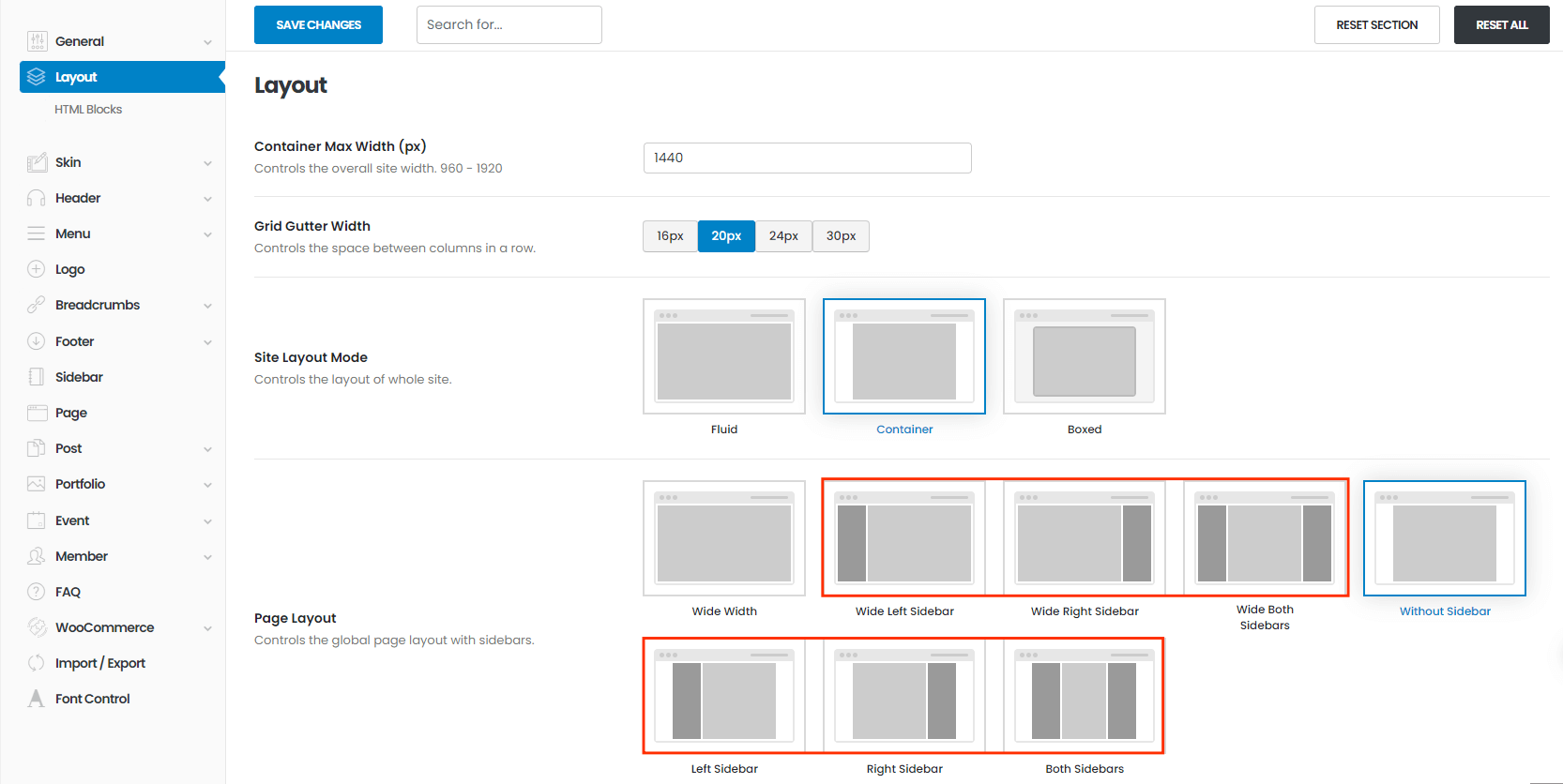Click the Skin icon in sidebar
Screen dimensions: 1563x784
(37, 162)
